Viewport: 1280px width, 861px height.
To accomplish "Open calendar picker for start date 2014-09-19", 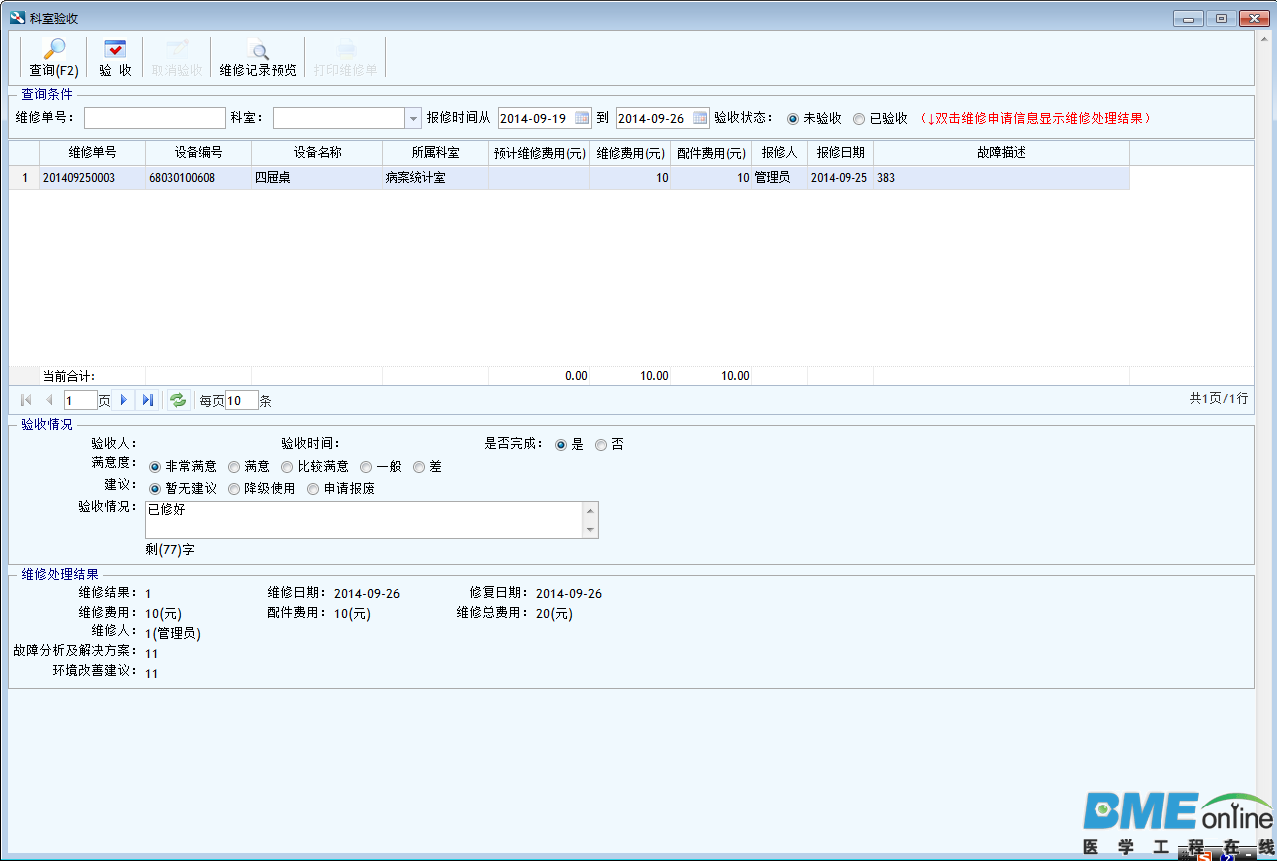I will pos(583,118).
